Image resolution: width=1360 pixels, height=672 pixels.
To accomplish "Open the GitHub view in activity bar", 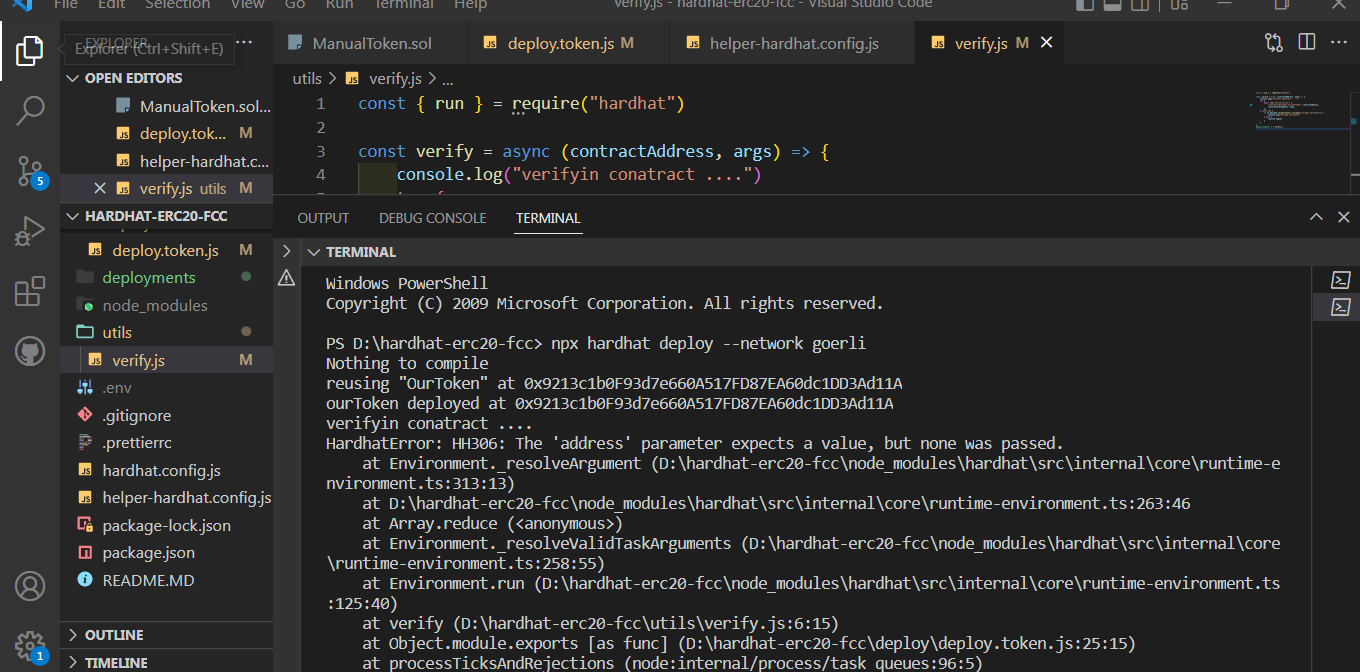I will (x=30, y=351).
